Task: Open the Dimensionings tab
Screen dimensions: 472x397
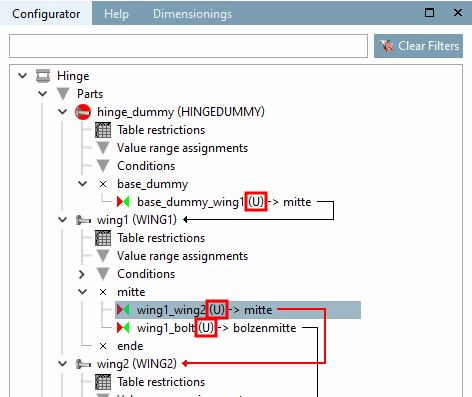Action: 192,14
